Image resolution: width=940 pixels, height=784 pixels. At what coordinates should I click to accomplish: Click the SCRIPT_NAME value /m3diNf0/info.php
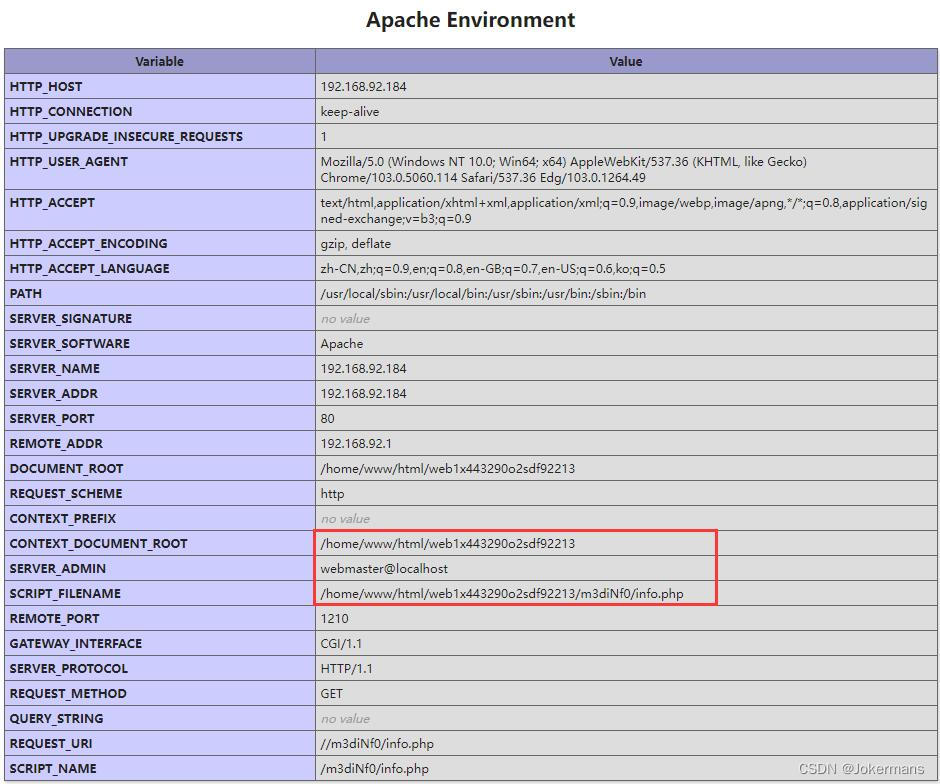(x=375, y=769)
